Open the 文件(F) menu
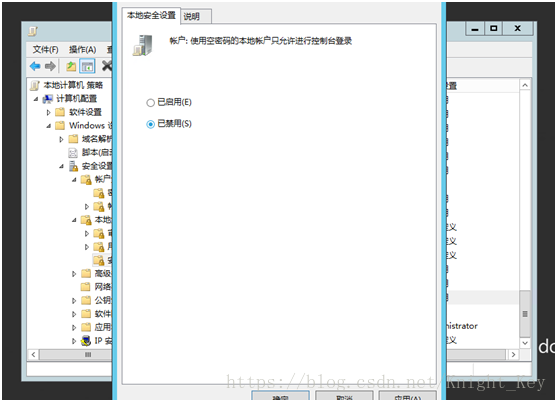Viewport: 557px width, 402px height. pyautogui.click(x=45, y=50)
